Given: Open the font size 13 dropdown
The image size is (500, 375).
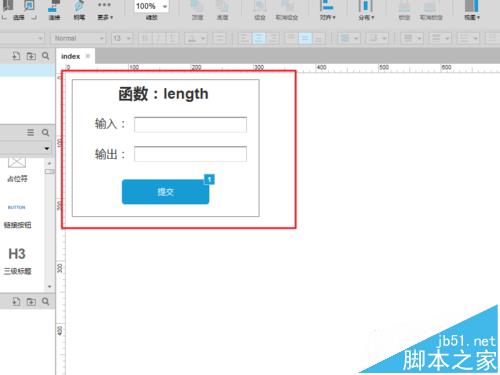Looking at the screenshot, I should [x=122, y=38].
